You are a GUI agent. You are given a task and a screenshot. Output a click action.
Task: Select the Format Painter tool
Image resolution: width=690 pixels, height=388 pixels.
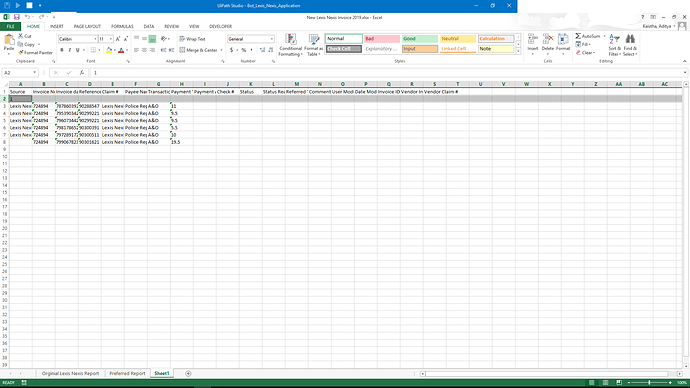click(x=35, y=52)
